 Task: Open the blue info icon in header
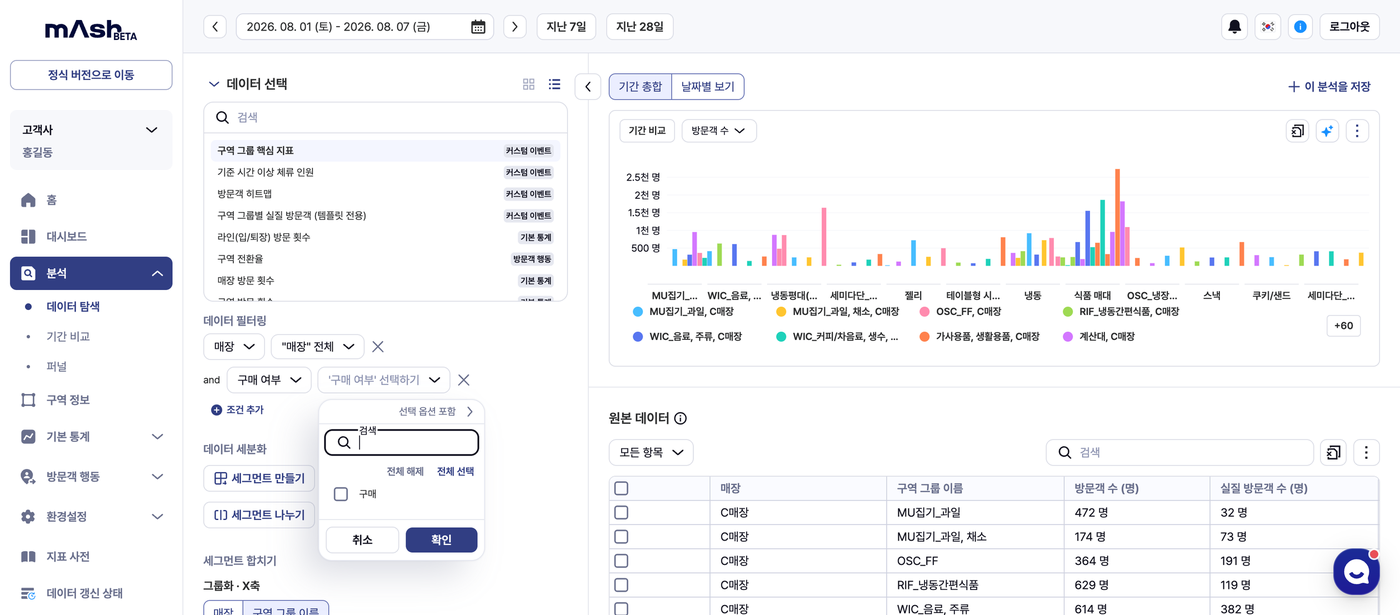click(x=1300, y=27)
